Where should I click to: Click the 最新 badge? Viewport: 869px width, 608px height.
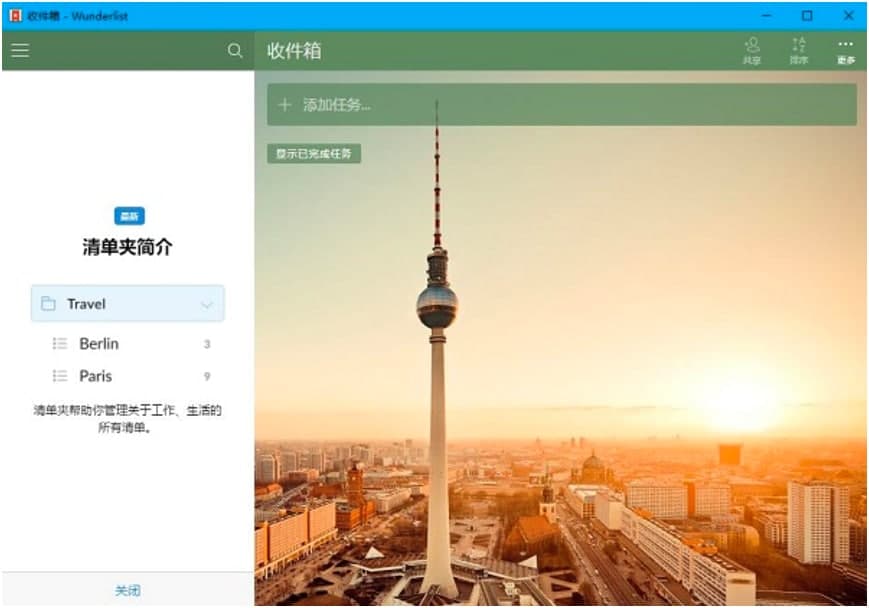pos(127,215)
